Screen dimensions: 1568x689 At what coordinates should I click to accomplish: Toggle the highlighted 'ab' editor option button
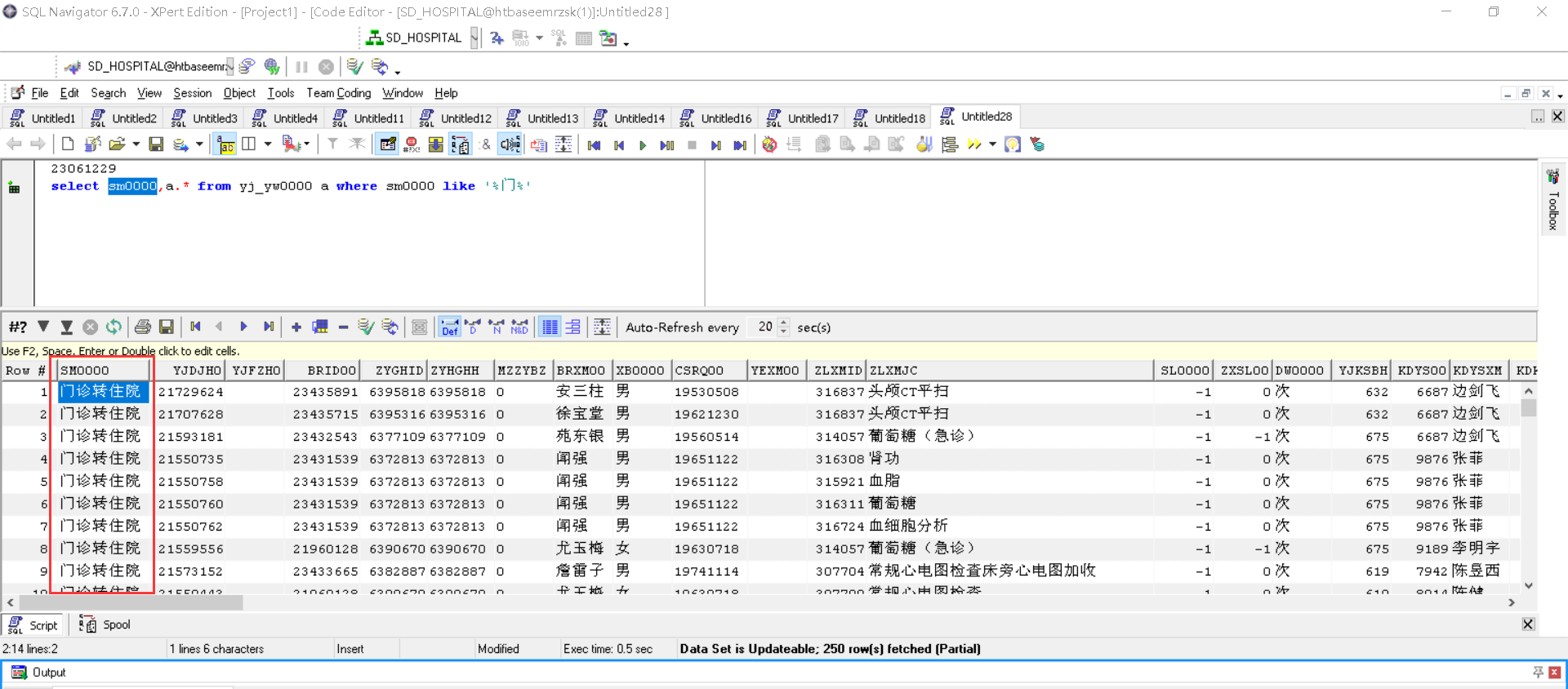pos(225,144)
